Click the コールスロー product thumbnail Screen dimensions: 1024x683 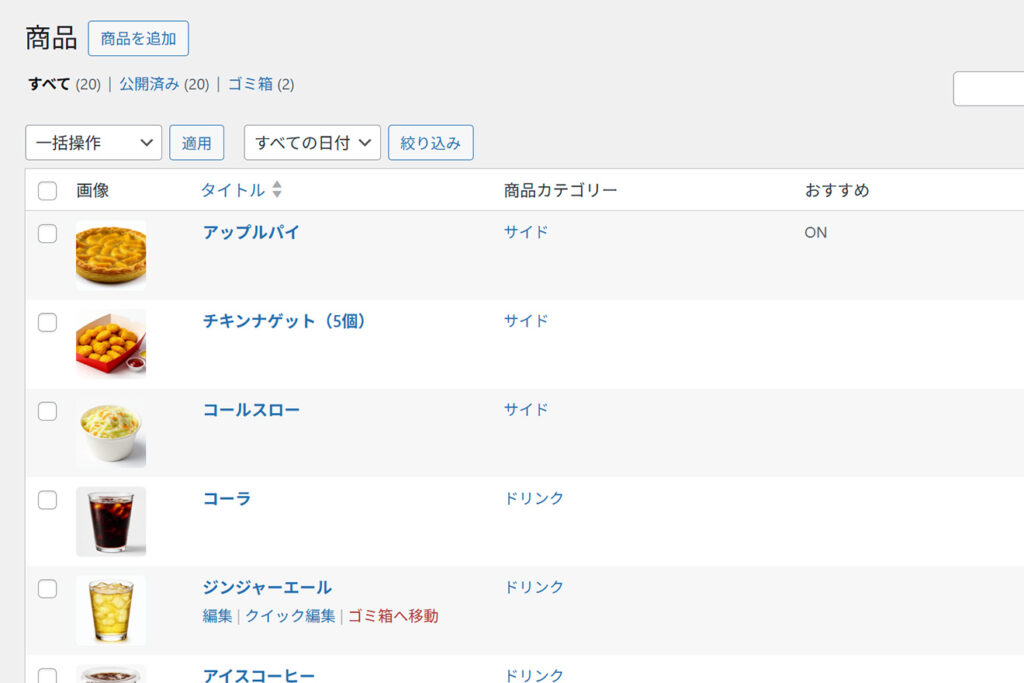pos(111,432)
